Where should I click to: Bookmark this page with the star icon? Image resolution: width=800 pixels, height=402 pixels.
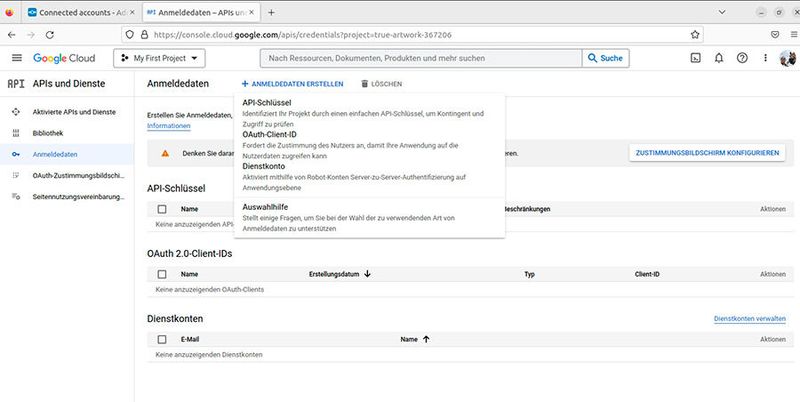(x=695, y=35)
